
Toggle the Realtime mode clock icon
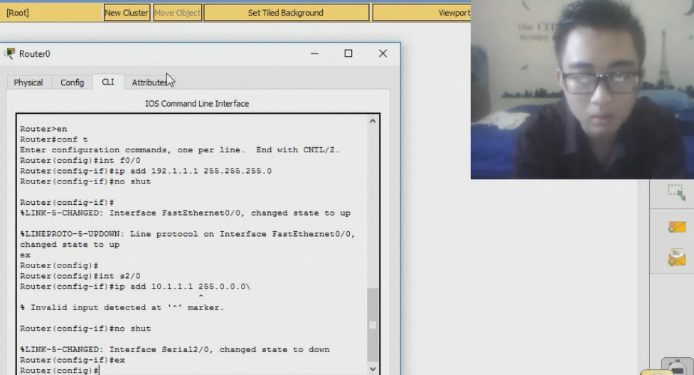(677, 367)
